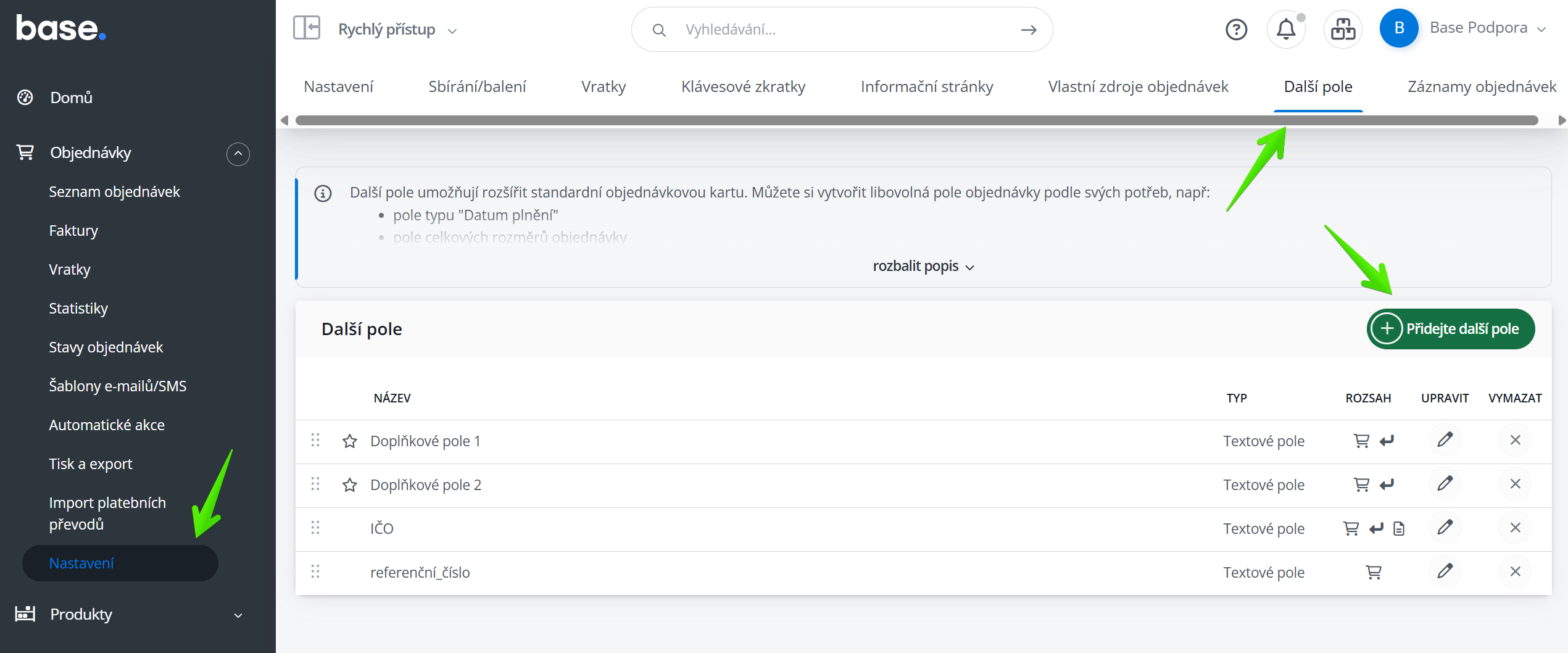Edit the IČO field with pencil icon
This screenshot has height=653, width=1568.
(1445, 528)
